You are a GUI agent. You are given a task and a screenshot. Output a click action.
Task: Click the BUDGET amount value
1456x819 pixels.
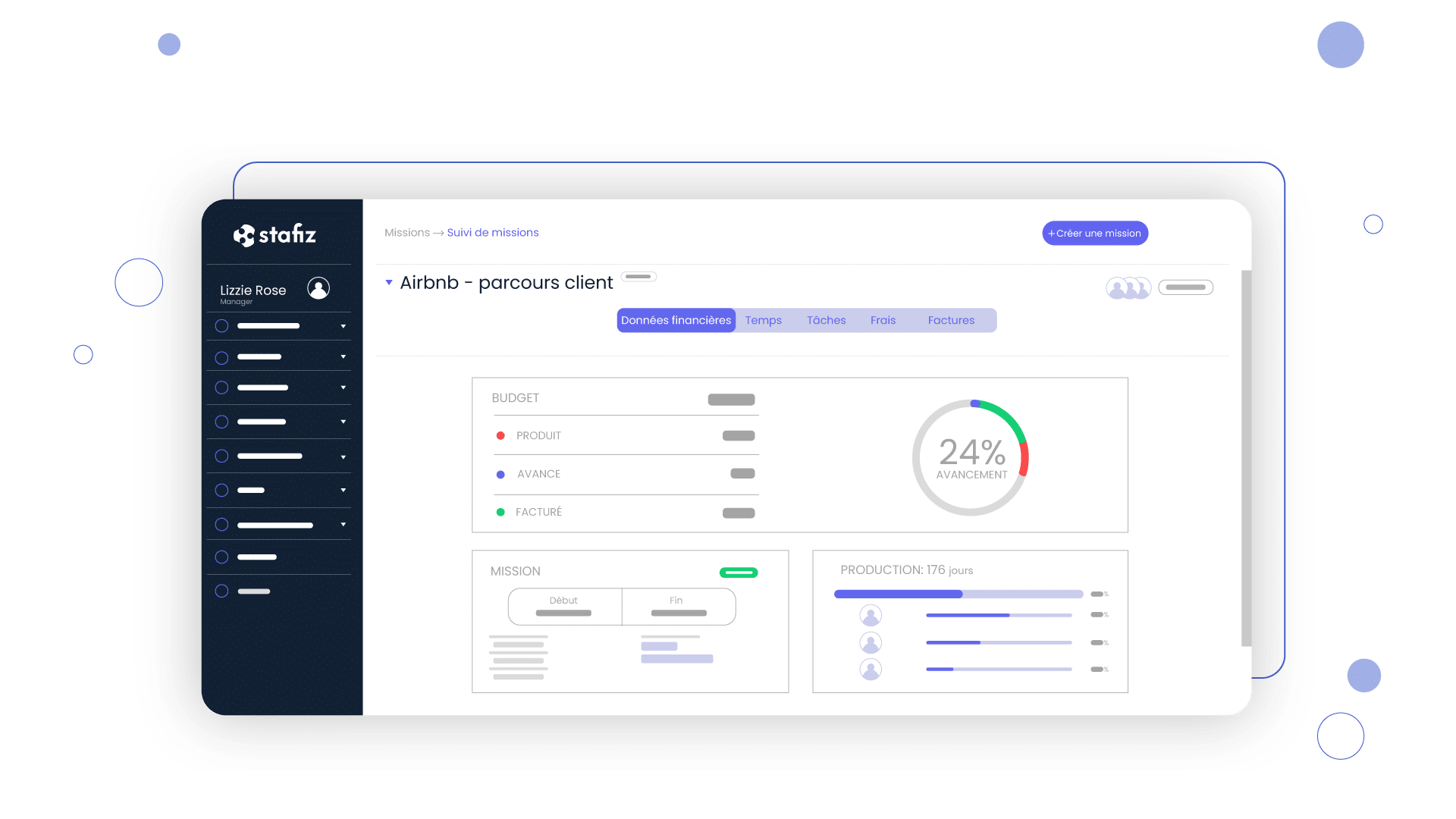click(732, 400)
